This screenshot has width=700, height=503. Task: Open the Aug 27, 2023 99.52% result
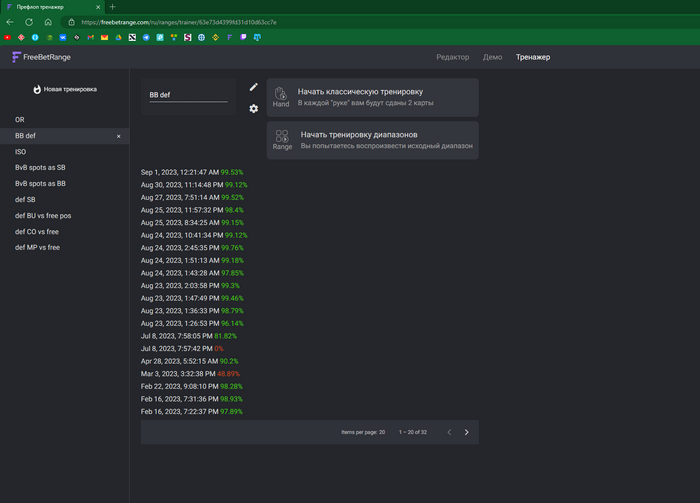pos(192,197)
